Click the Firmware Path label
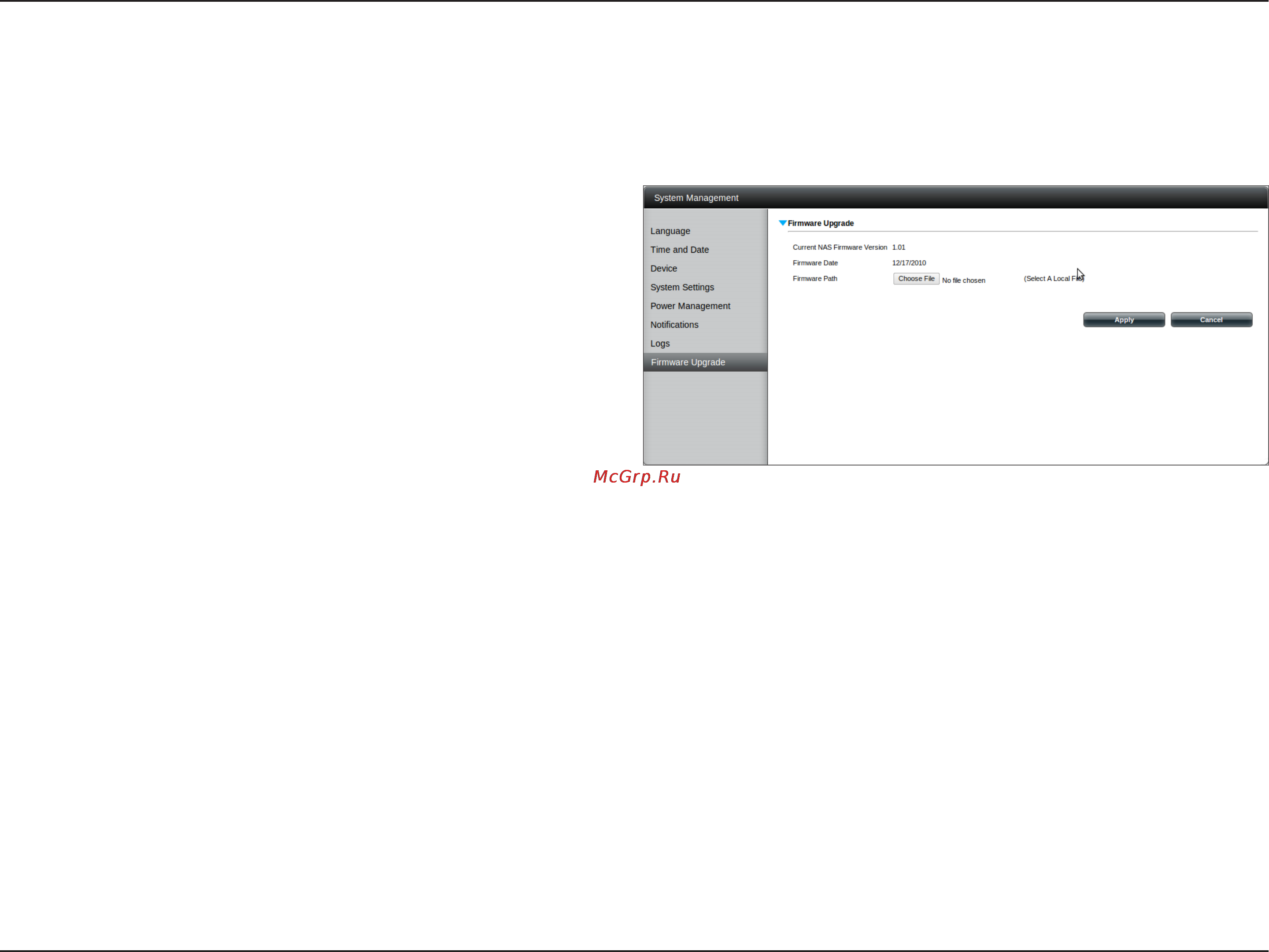This screenshot has width=1269, height=952. (814, 279)
